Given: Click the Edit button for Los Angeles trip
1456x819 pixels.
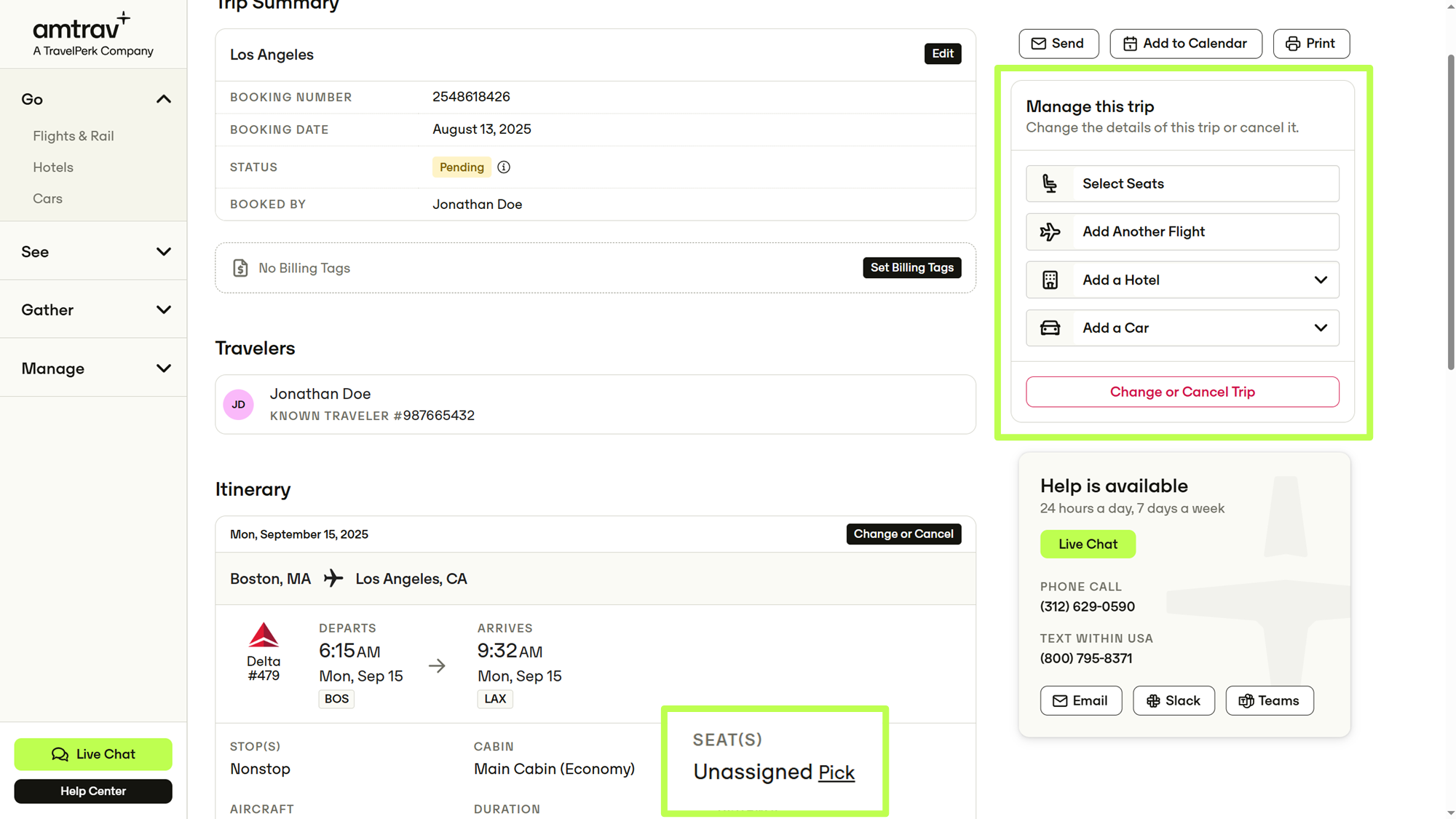Looking at the screenshot, I should click(943, 54).
